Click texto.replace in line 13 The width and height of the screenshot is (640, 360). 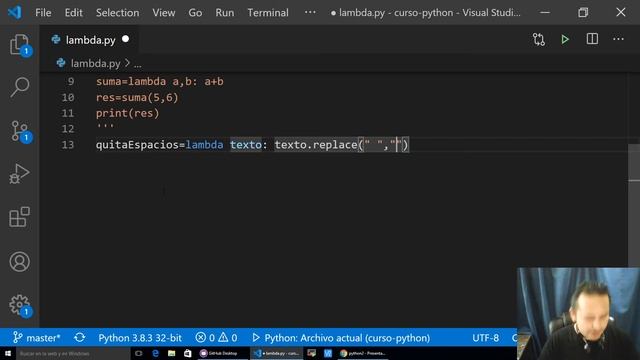click(316, 144)
